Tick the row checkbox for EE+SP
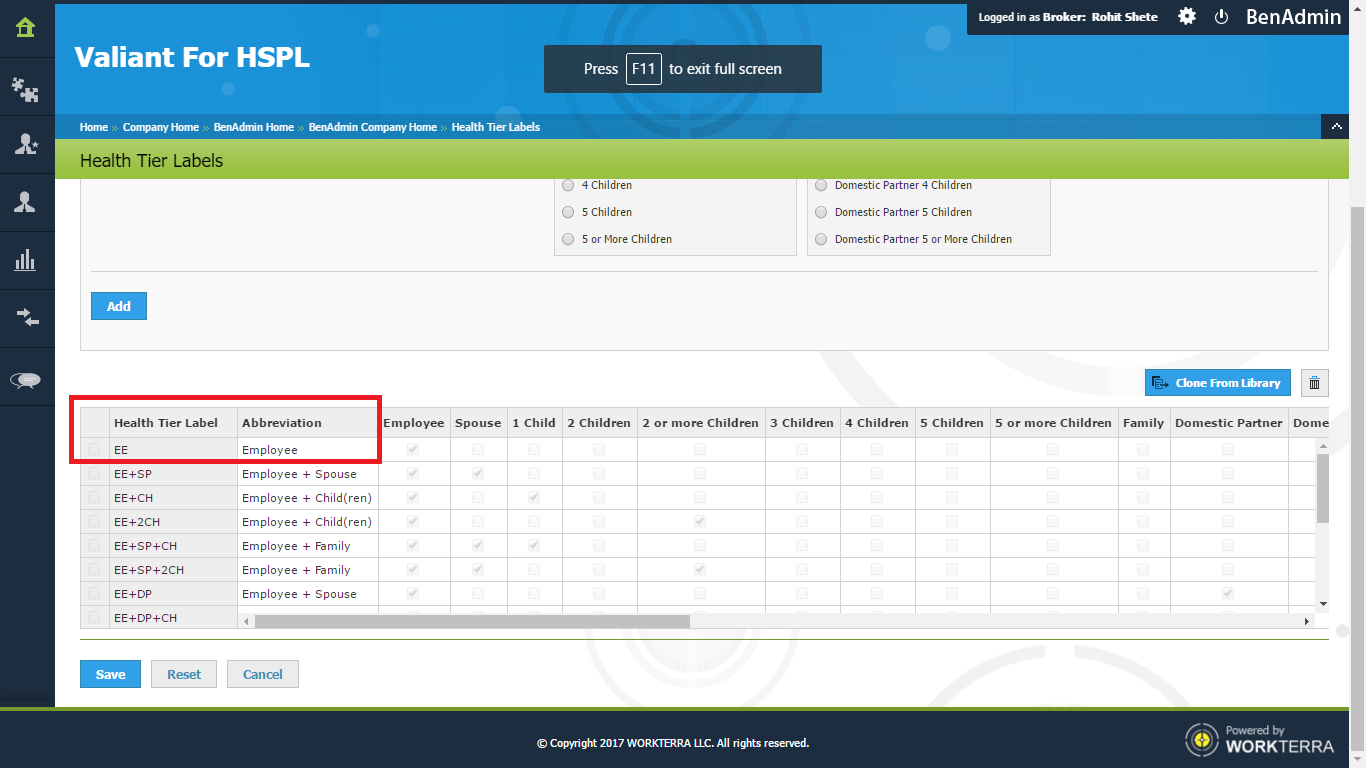The height and width of the screenshot is (768, 1366). (x=94, y=474)
